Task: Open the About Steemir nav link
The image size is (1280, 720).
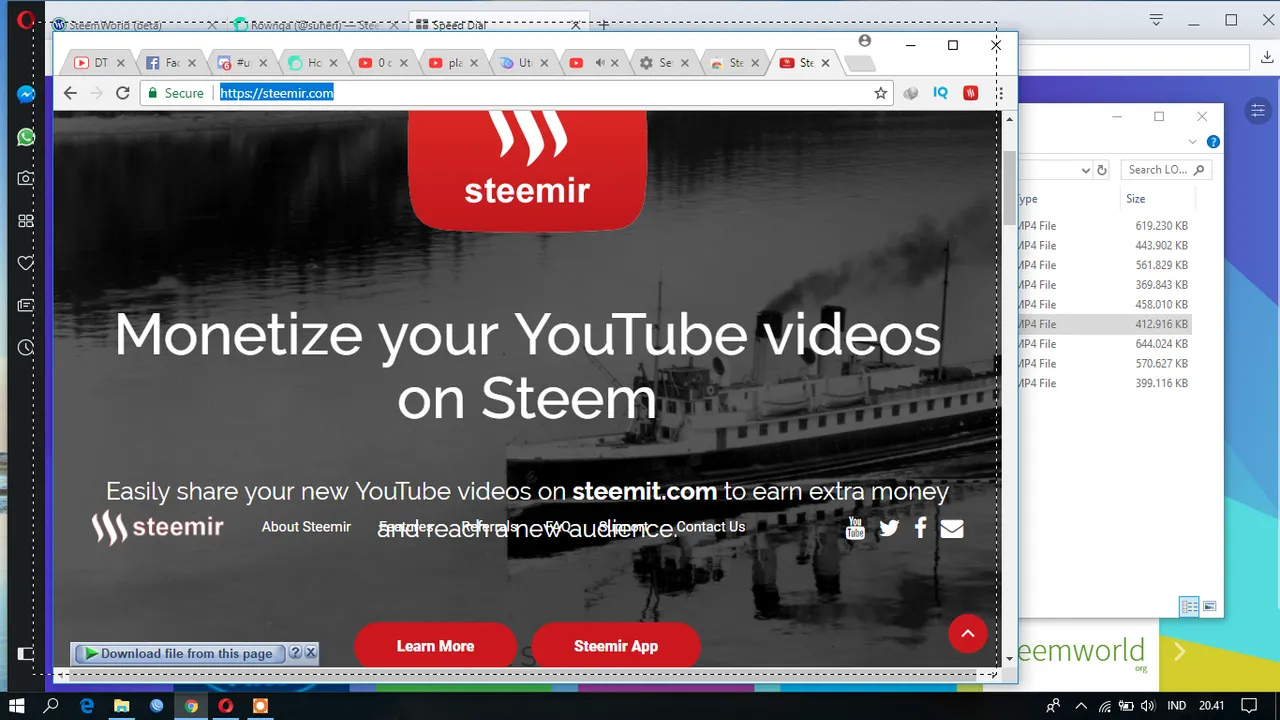Action: pyautogui.click(x=306, y=527)
